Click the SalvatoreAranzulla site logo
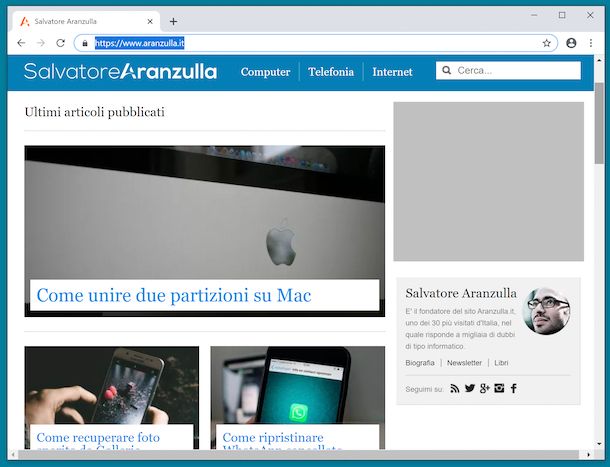 (120, 72)
